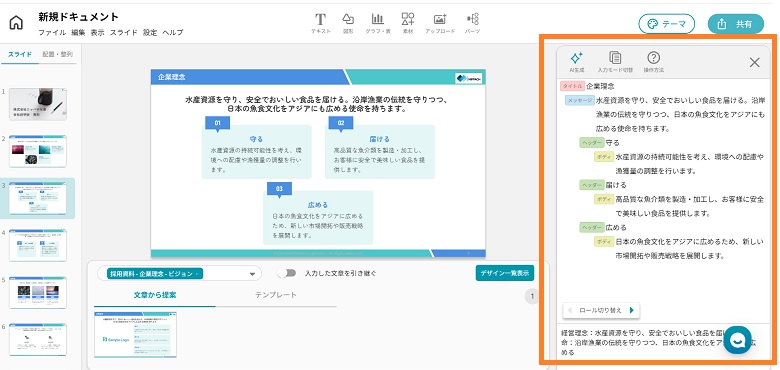Click the 広める heading on the slide
The height and width of the screenshot is (370, 780).
pos(318,204)
